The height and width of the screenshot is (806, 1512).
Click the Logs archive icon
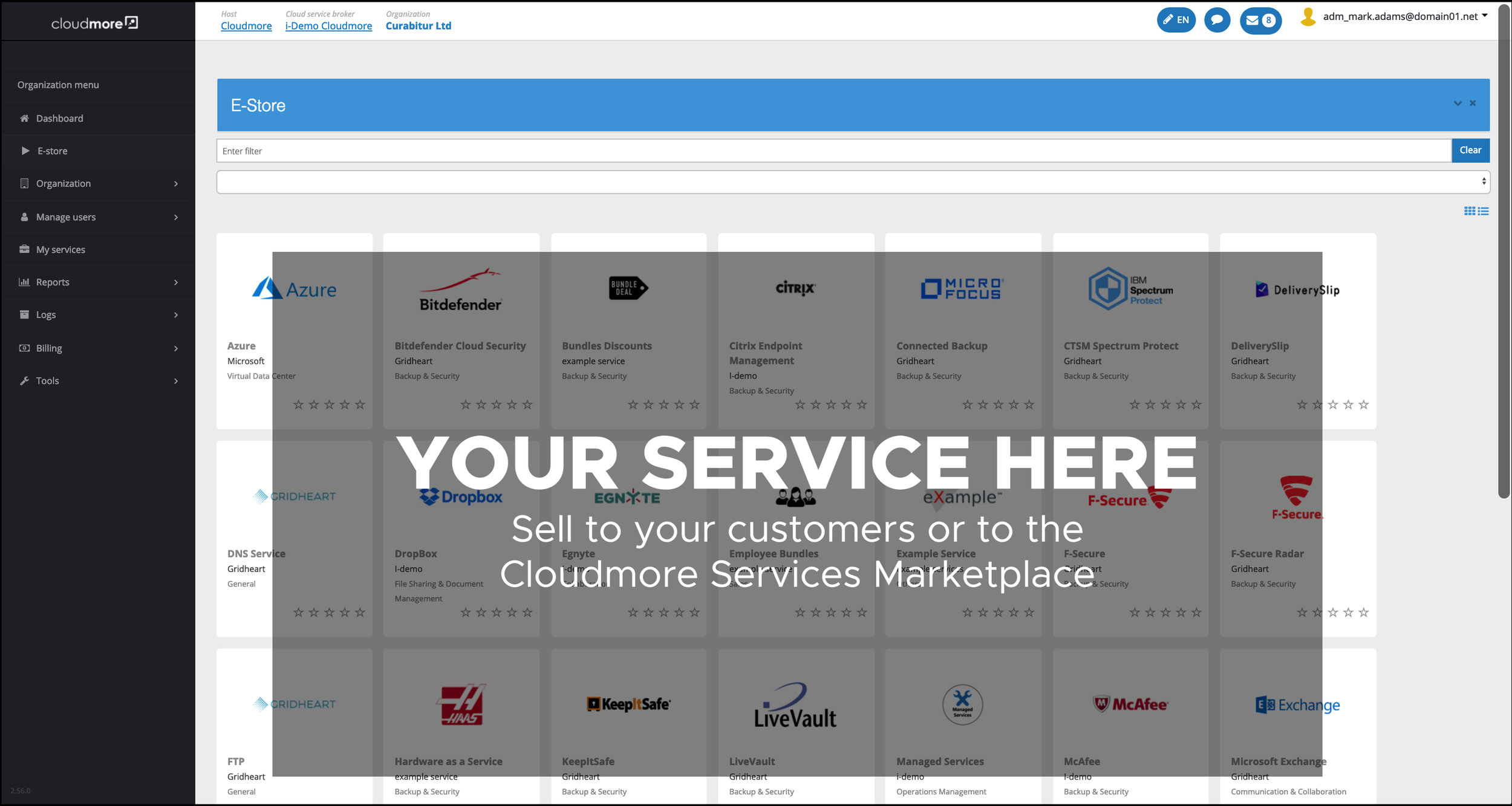pos(24,314)
